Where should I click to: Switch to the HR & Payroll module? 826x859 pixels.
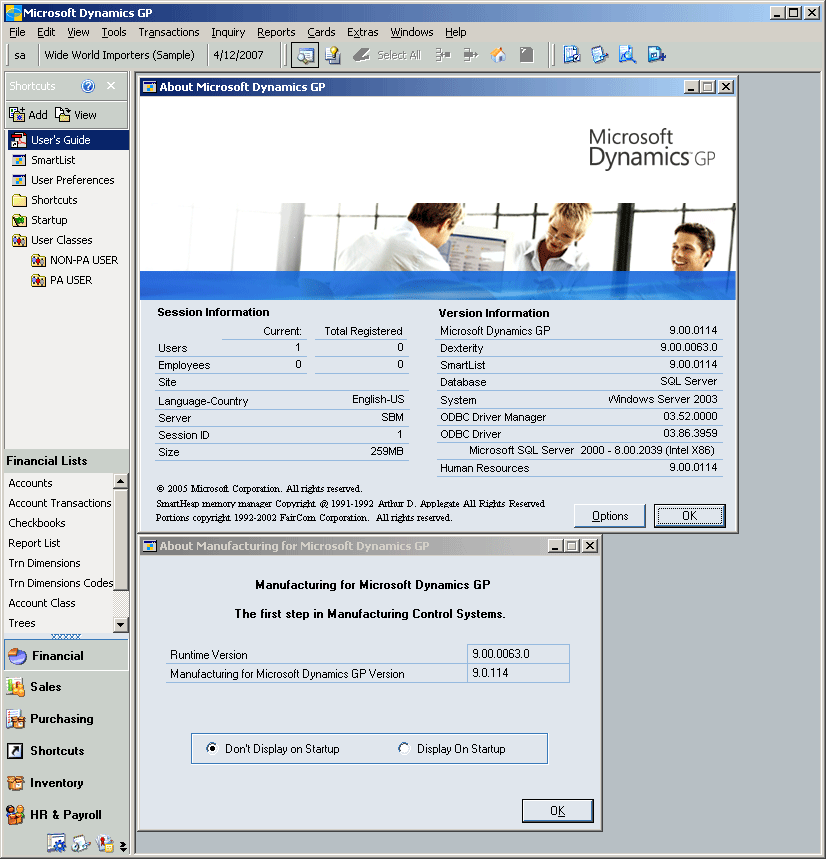tap(66, 815)
